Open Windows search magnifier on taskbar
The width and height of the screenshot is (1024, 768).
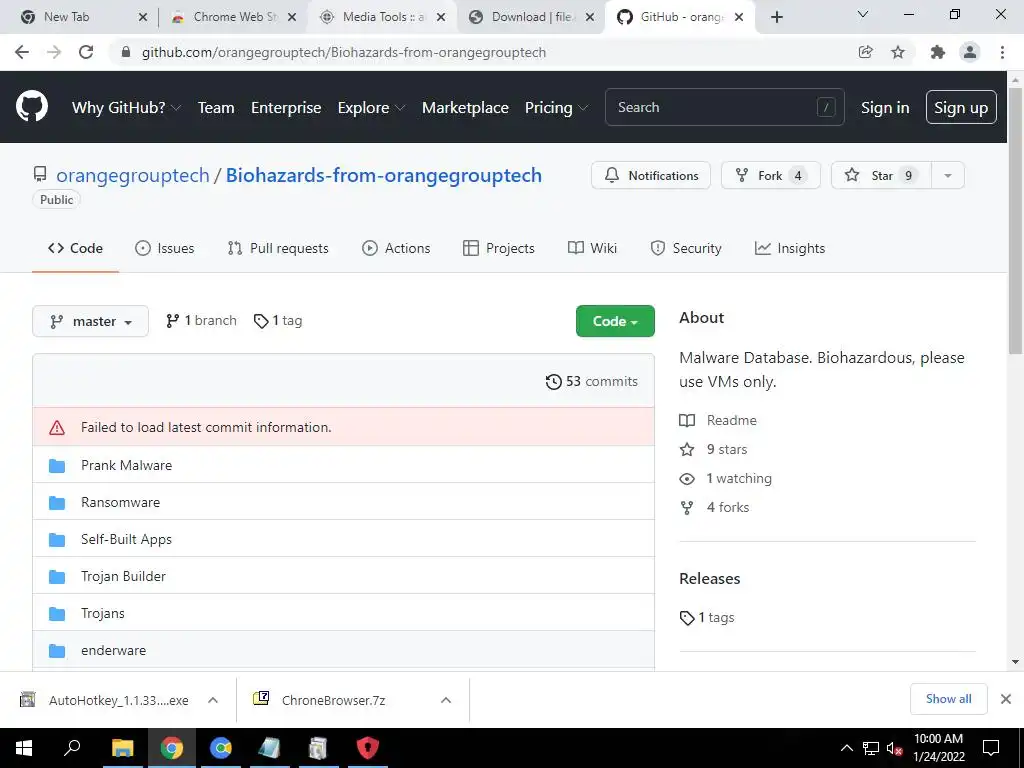[72, 747]
